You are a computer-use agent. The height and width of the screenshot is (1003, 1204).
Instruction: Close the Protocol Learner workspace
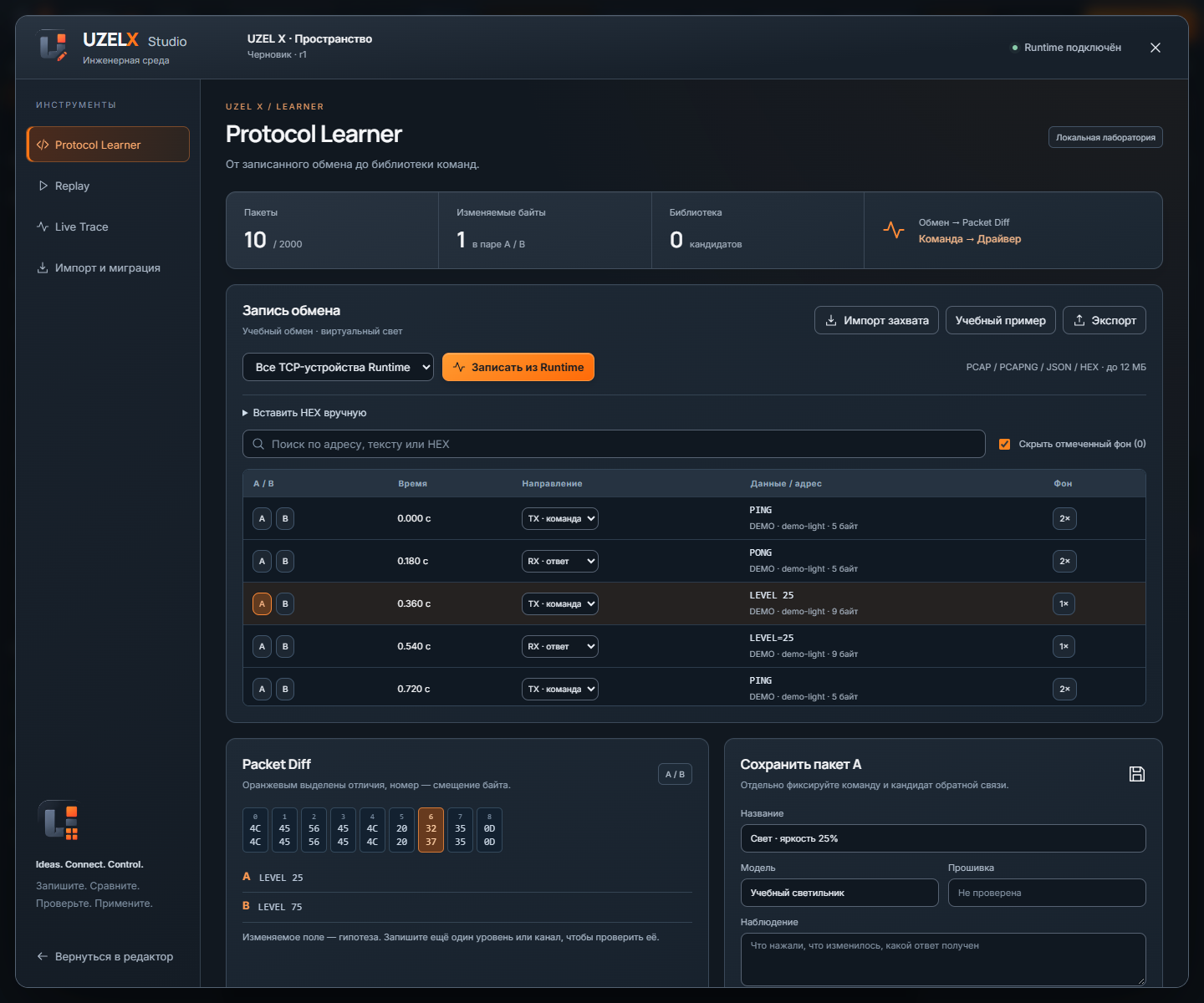1156,48
